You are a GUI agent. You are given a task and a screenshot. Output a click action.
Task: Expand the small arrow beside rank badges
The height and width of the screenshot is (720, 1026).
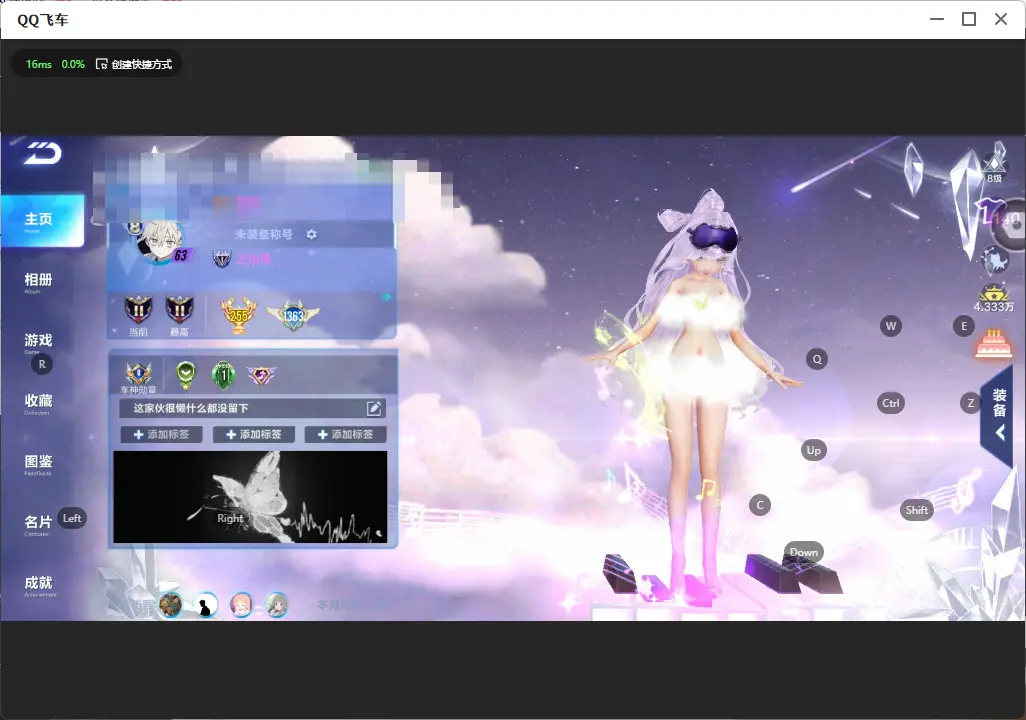tap(386, 297)
